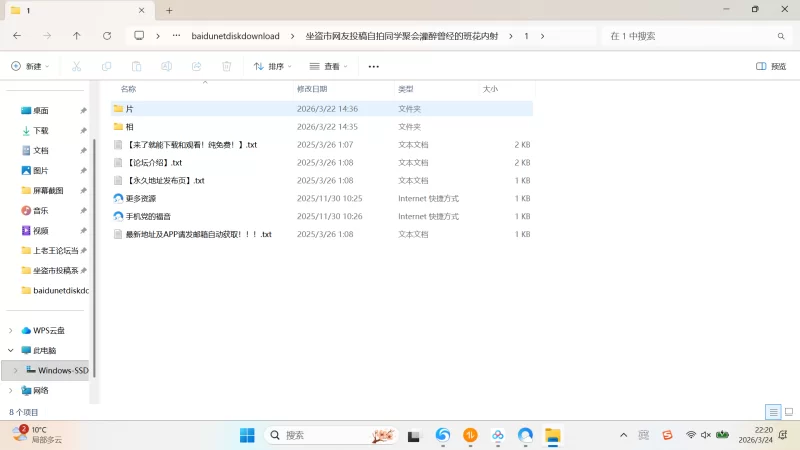Viewport: 800px width, 450px height.
Task: Switch to large thumbnails view in status bar
Action: [788, 412]
